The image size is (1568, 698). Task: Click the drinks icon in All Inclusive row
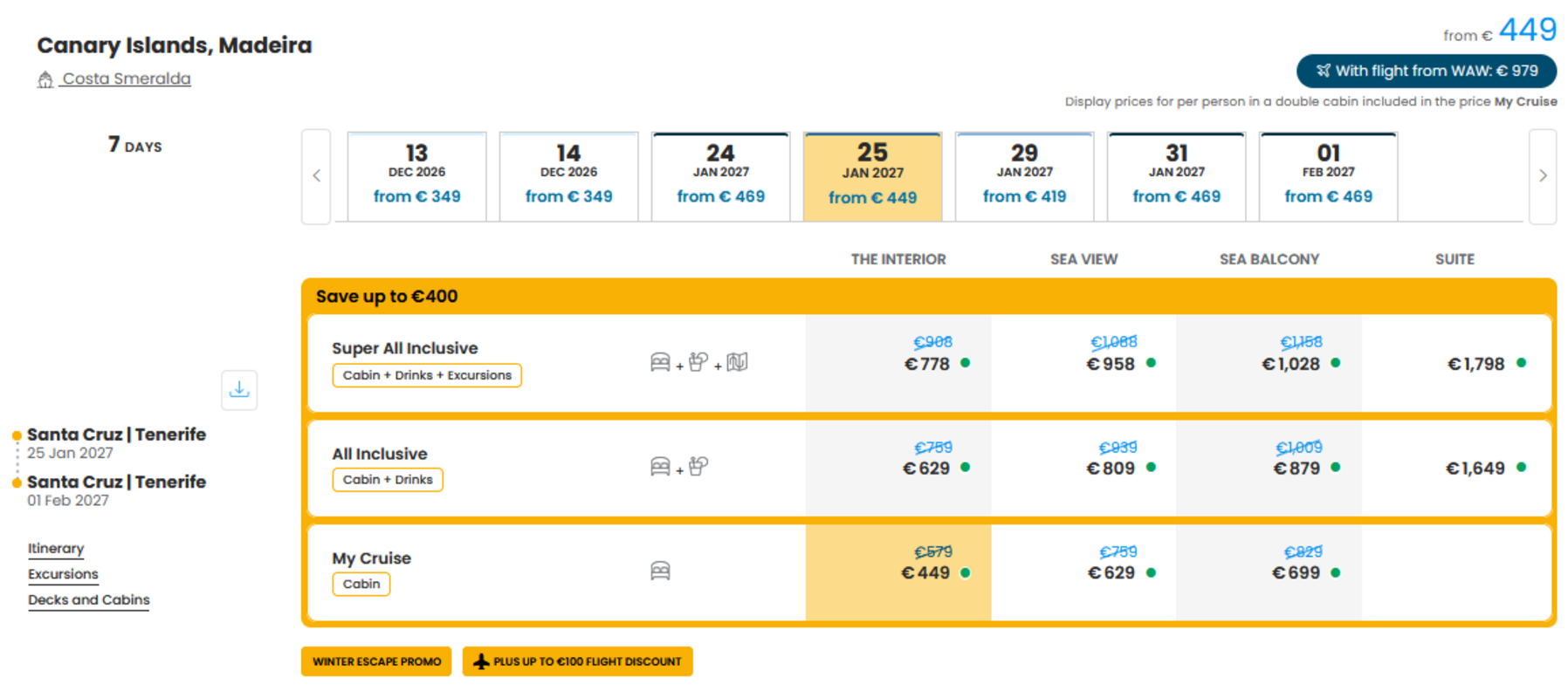click(698, 467)
